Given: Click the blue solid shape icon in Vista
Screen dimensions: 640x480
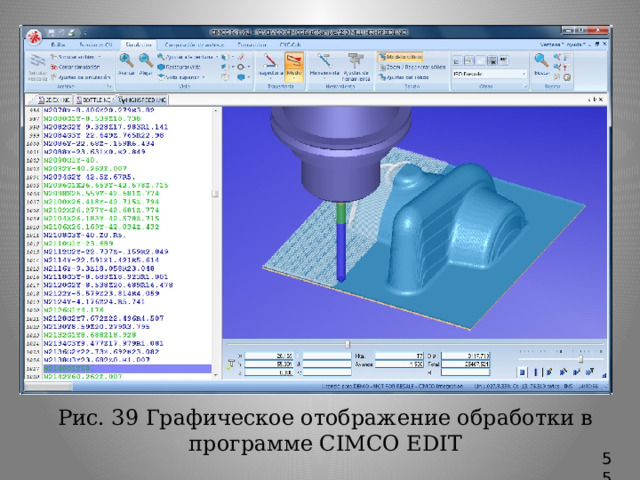Looking at the screenshot, I should coord(241,77).
